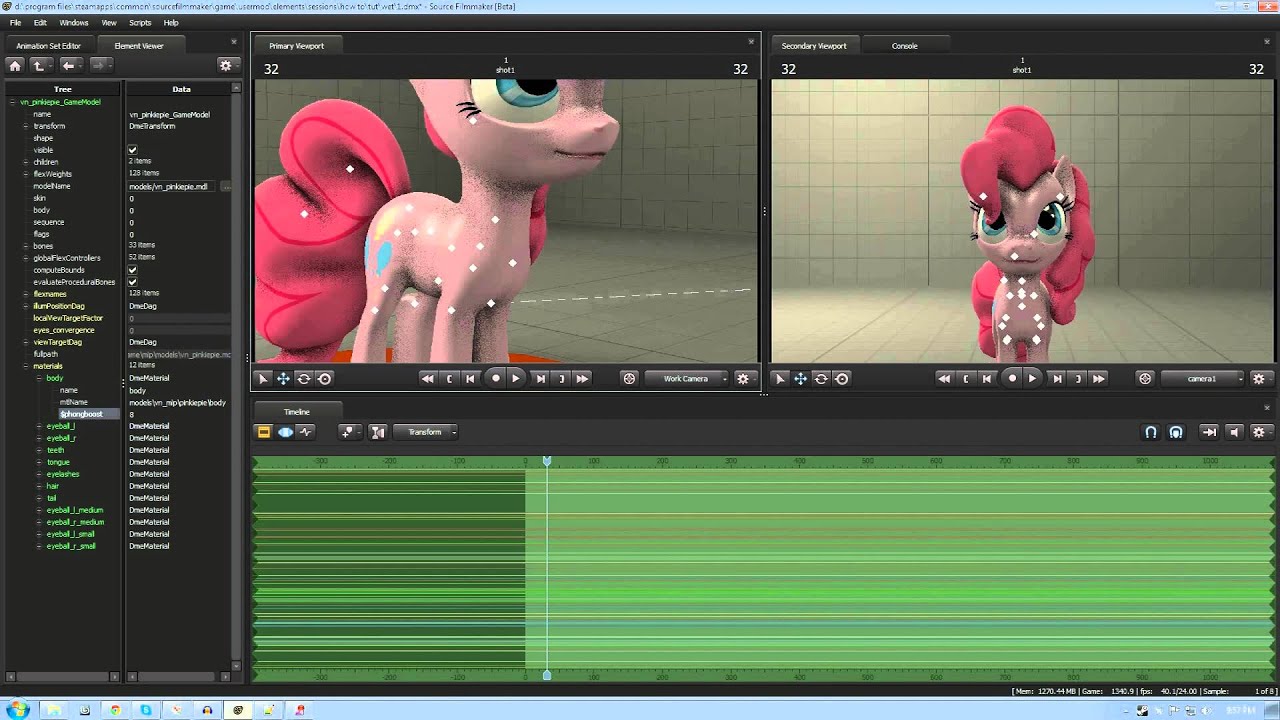Collapse the materials tree node
1280x720 pixels.
coord(25,366)
